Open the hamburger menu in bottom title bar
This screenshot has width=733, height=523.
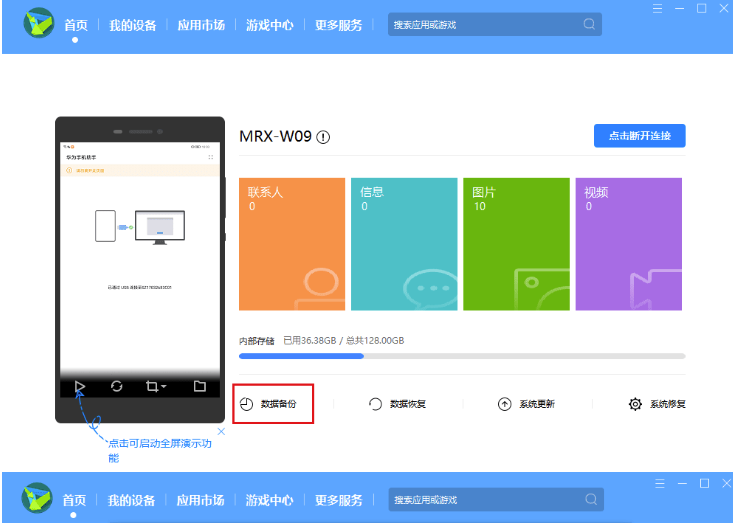coord(660,483)
